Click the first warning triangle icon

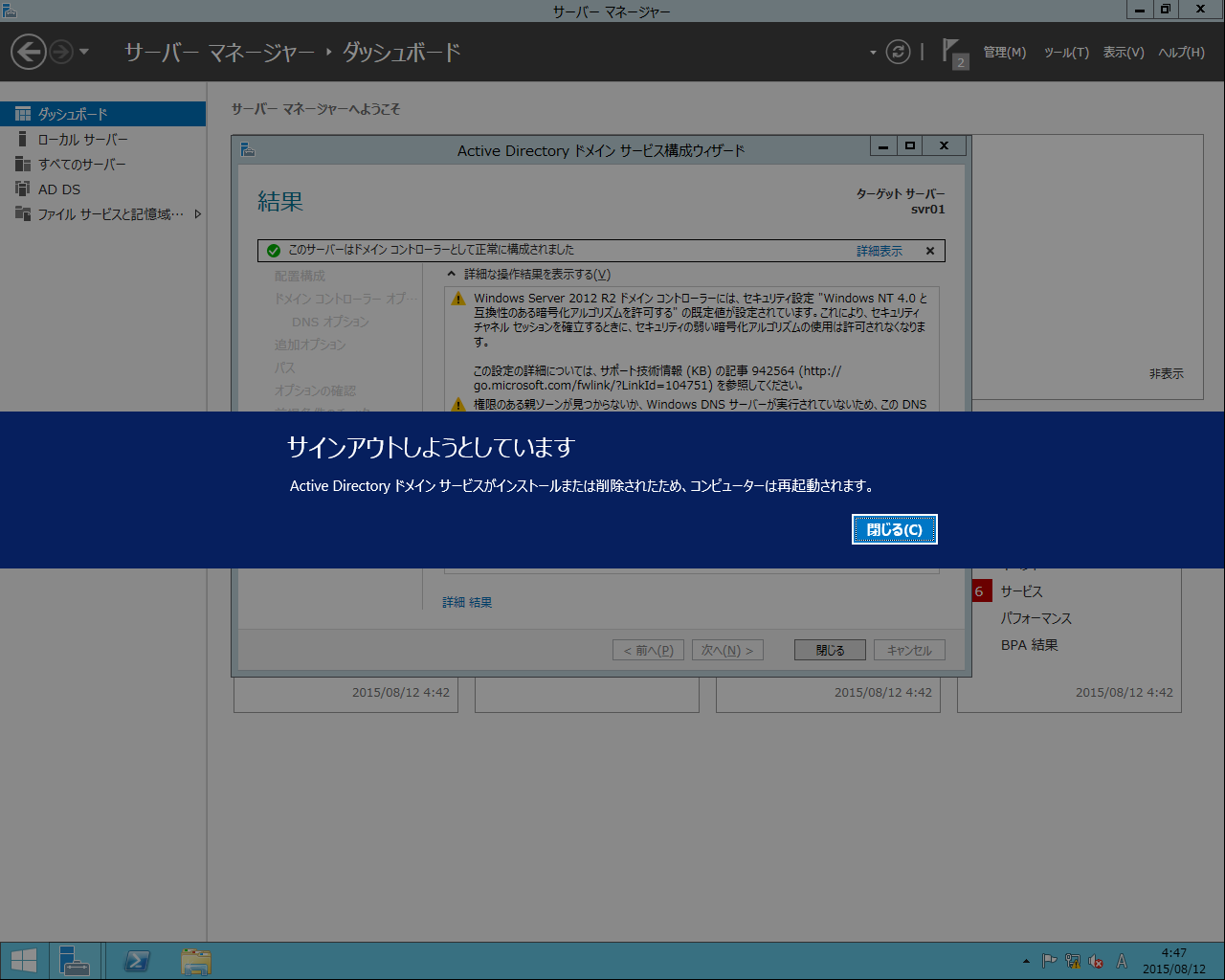[458, 299]
